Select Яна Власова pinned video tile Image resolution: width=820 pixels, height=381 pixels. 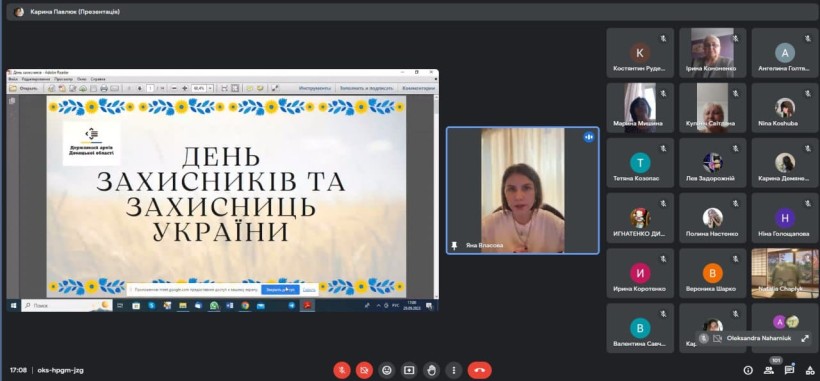tap(522, 191)
